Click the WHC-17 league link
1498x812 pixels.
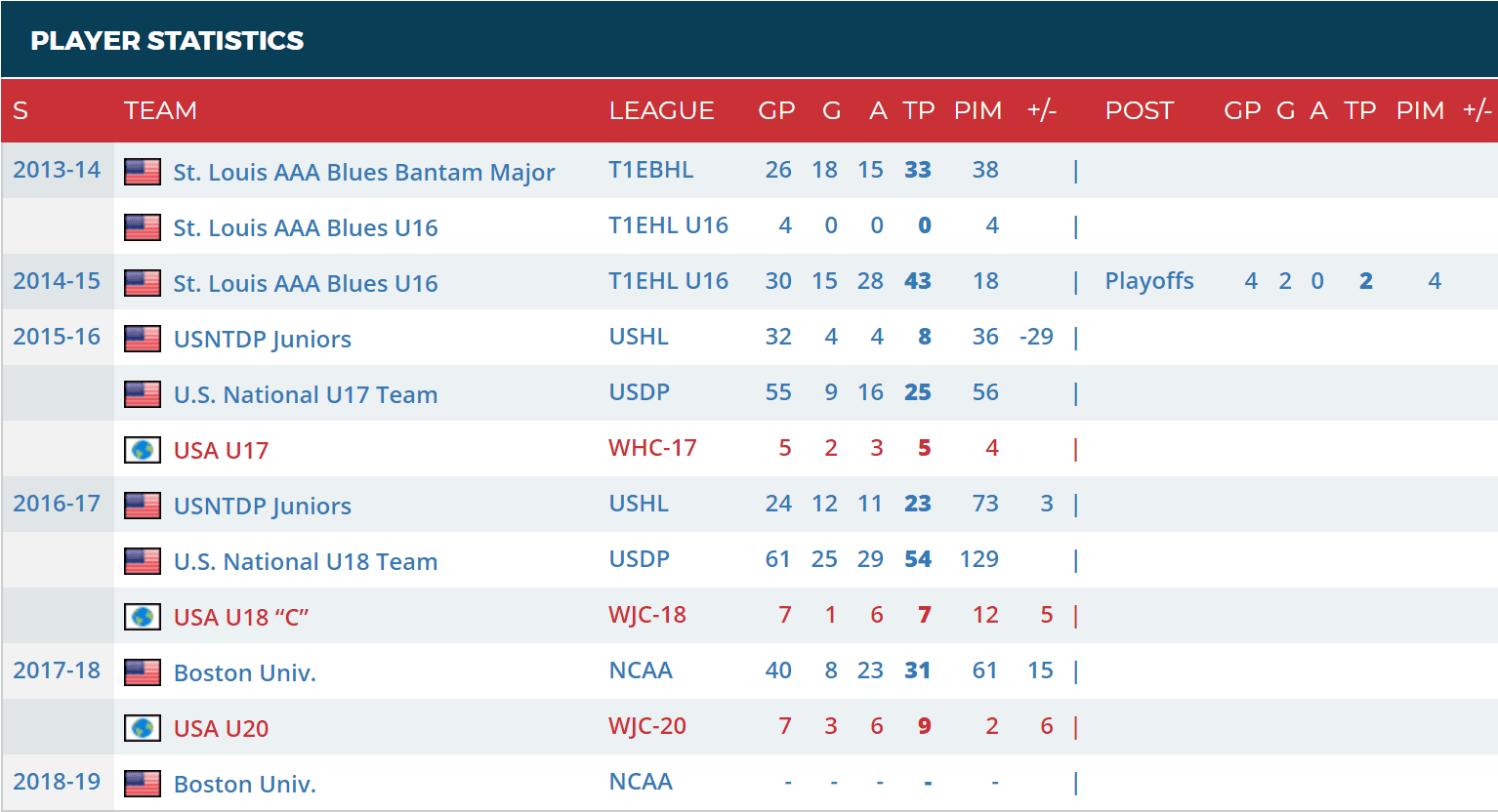[x=652, y=448]
